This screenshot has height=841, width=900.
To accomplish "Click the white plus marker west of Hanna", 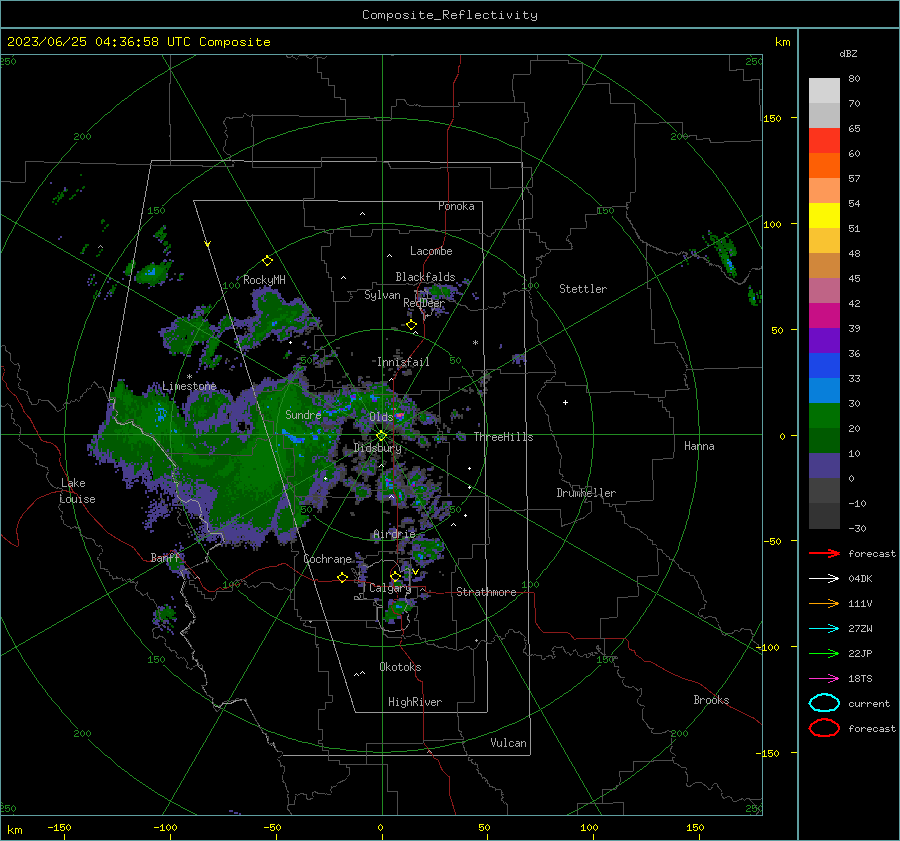I will [565, 402].
